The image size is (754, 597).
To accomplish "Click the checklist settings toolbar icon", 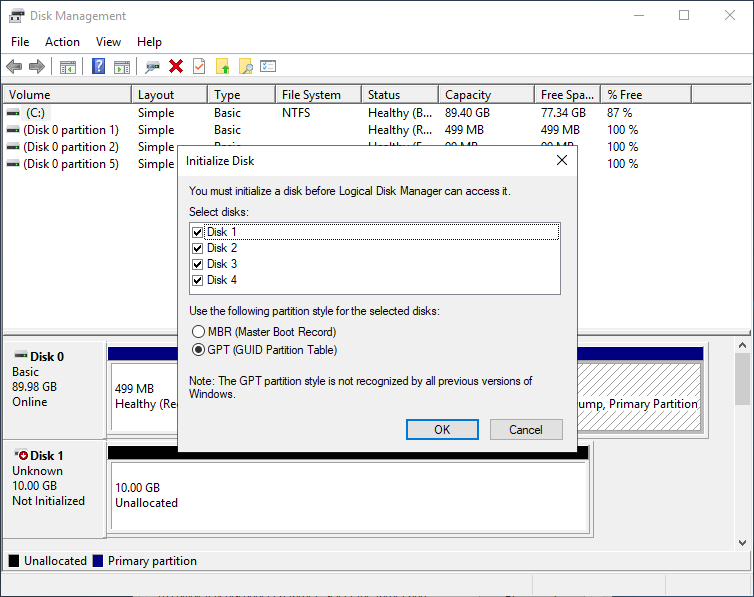I will point(268,66).
